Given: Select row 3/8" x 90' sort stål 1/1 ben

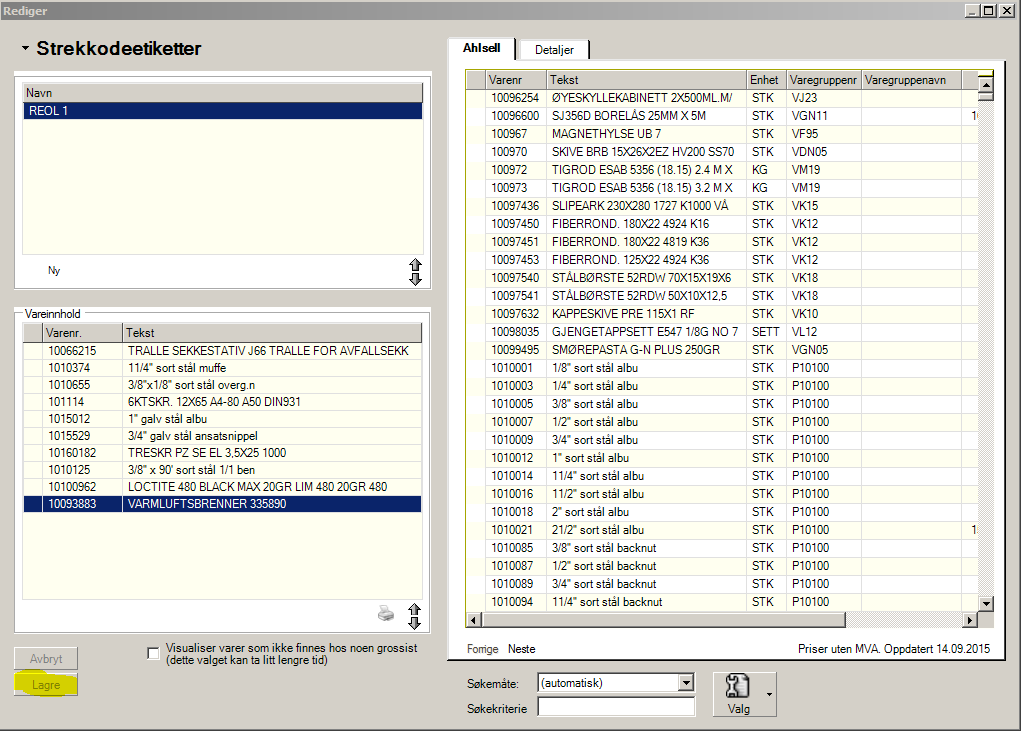Looking at the screenshot, I should click(x=223, y=469).
